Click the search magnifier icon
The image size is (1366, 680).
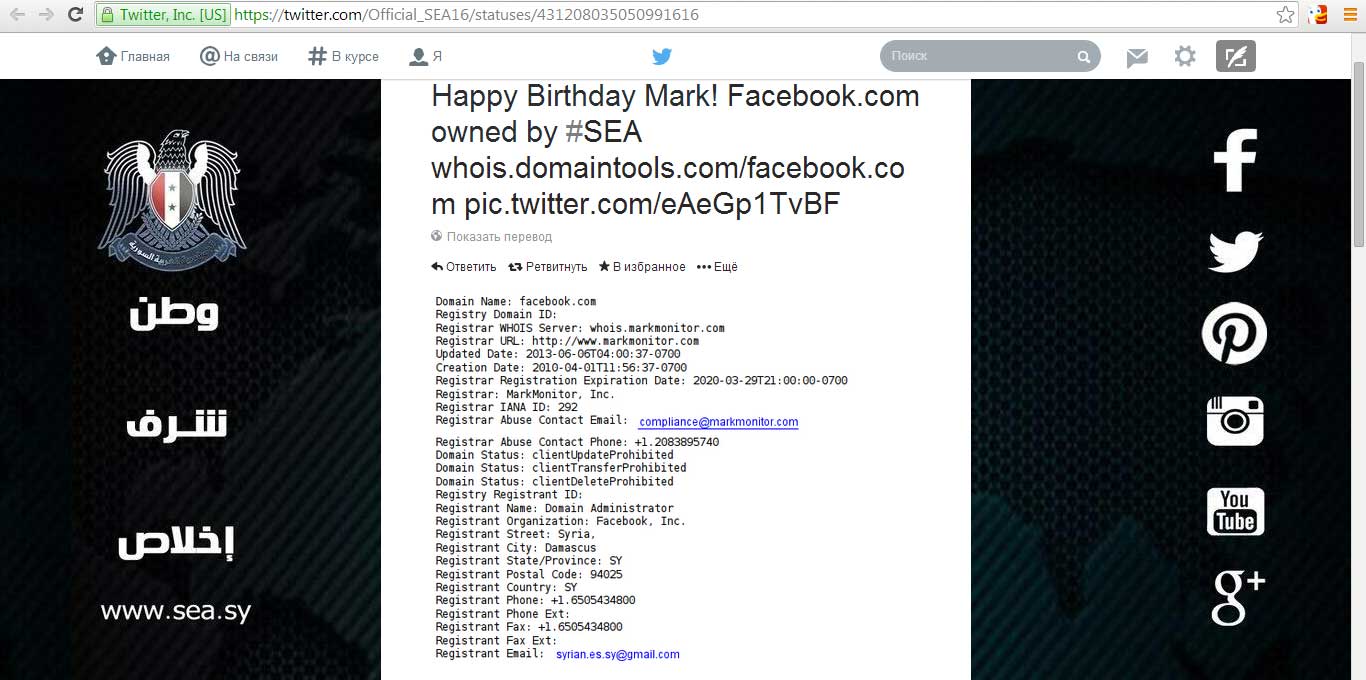1083,57
